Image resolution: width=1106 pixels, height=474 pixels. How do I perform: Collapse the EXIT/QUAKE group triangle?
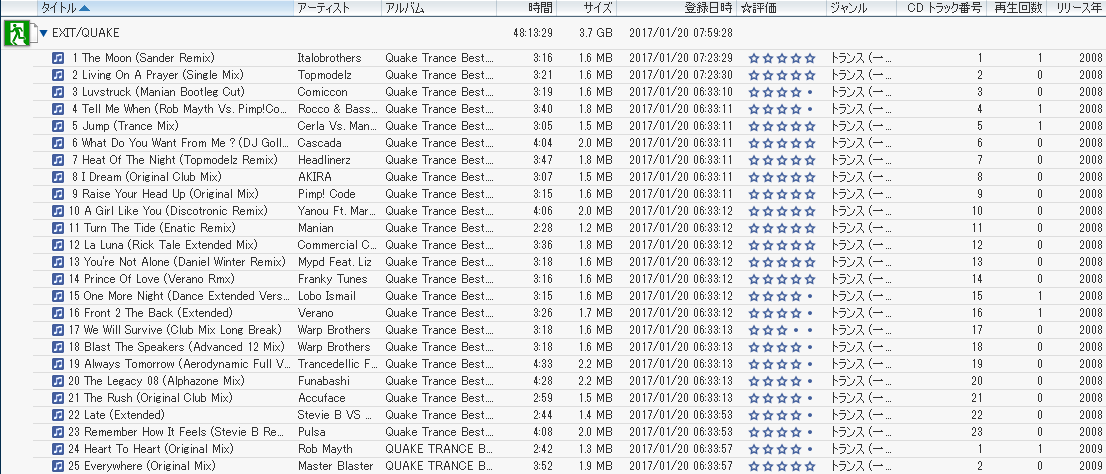tap(44, 33)
